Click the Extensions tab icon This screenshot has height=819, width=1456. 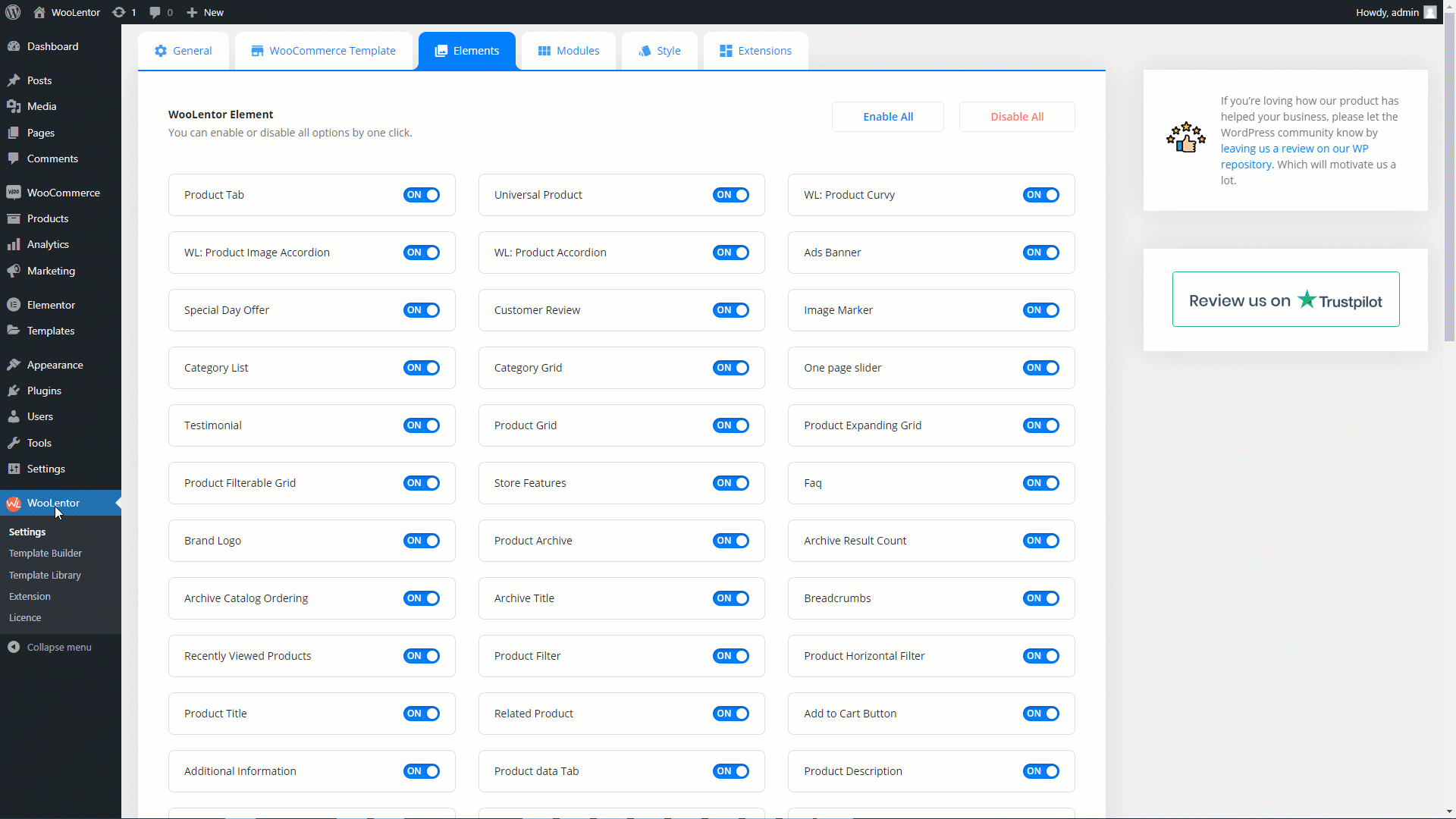click(x=727, y=50)
